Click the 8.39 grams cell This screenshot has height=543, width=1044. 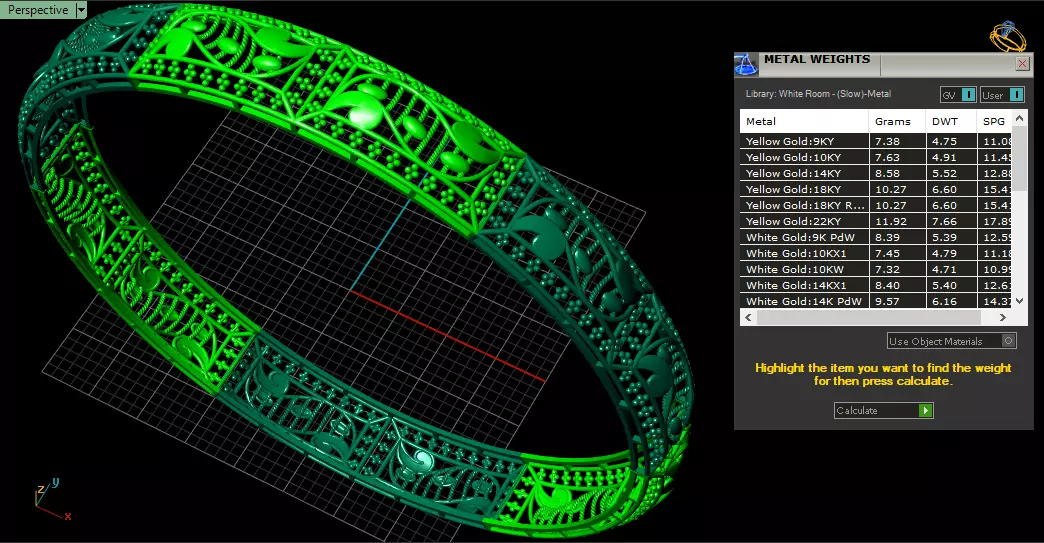[897, 237]
